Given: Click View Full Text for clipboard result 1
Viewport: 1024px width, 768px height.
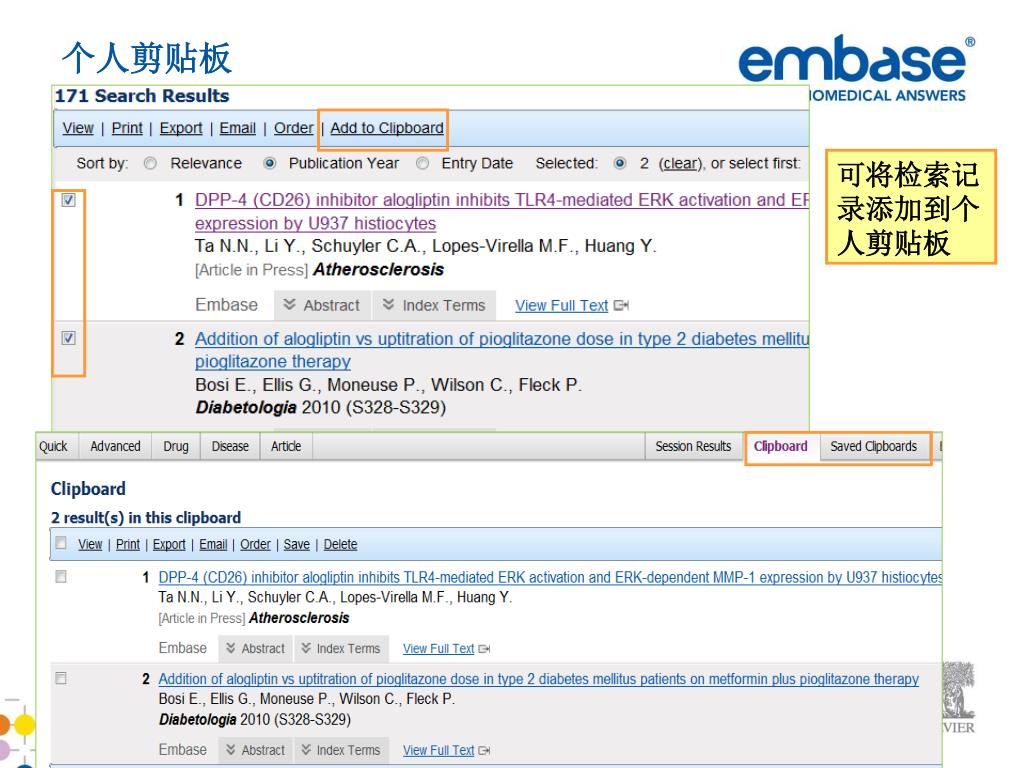Looking at the screenshot, I should (x=438, y=648).
